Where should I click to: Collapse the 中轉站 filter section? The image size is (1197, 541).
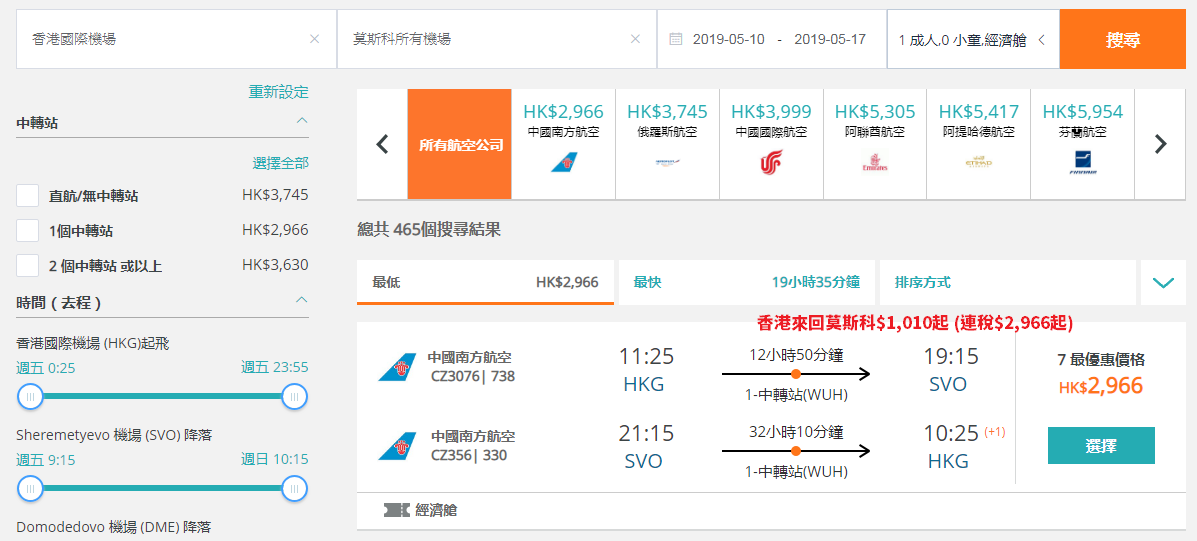(x=302, y=121)
